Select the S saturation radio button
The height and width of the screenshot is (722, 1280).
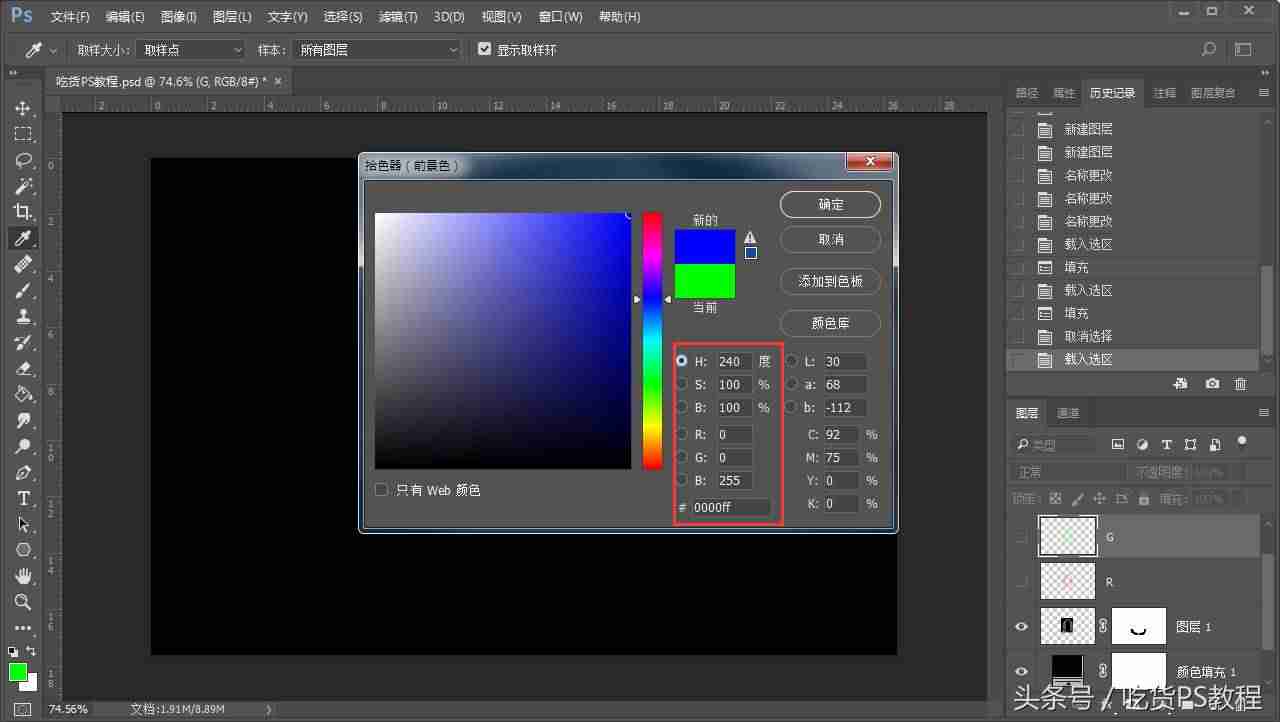[x=682, y=384]
